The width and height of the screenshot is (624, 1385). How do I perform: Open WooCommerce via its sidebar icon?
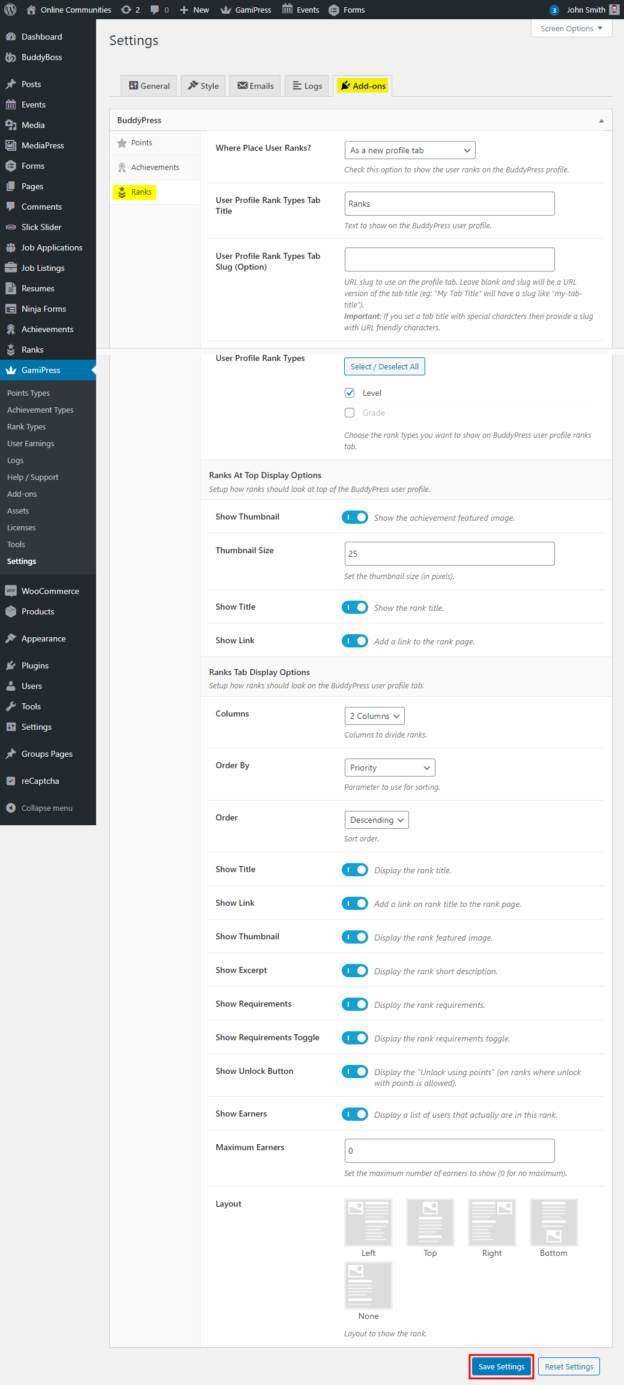[x=12, y=590]
